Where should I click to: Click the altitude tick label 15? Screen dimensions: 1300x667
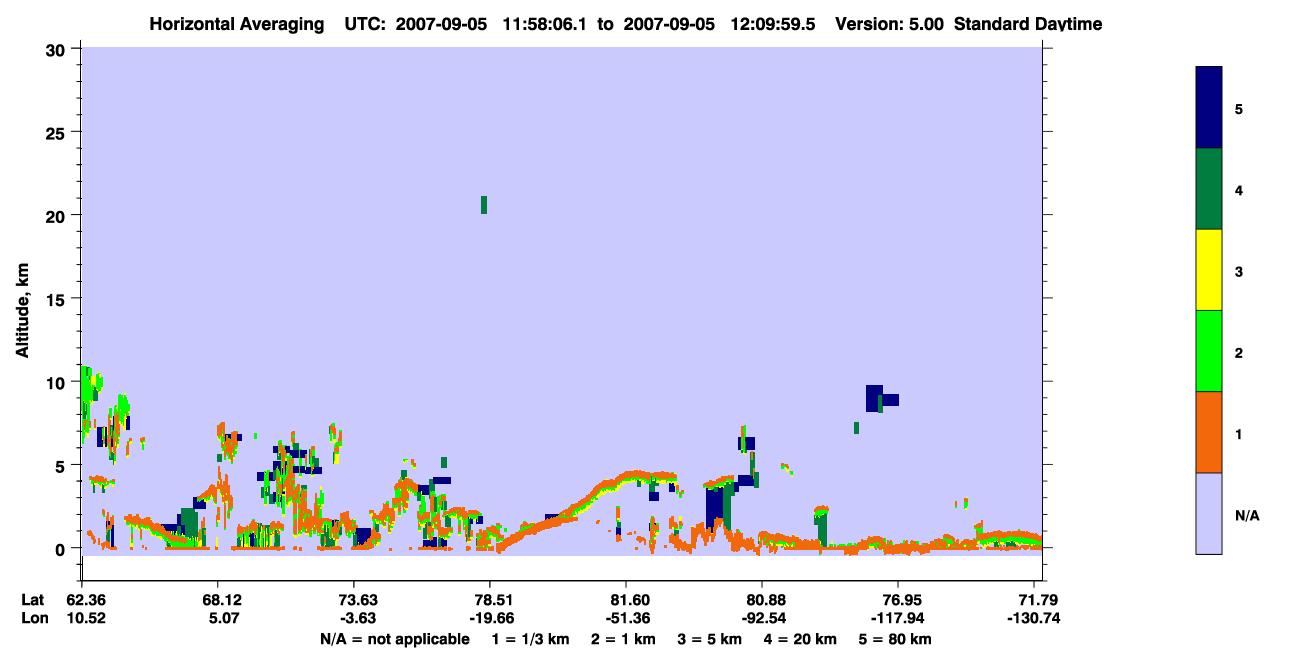pos(58,299)
